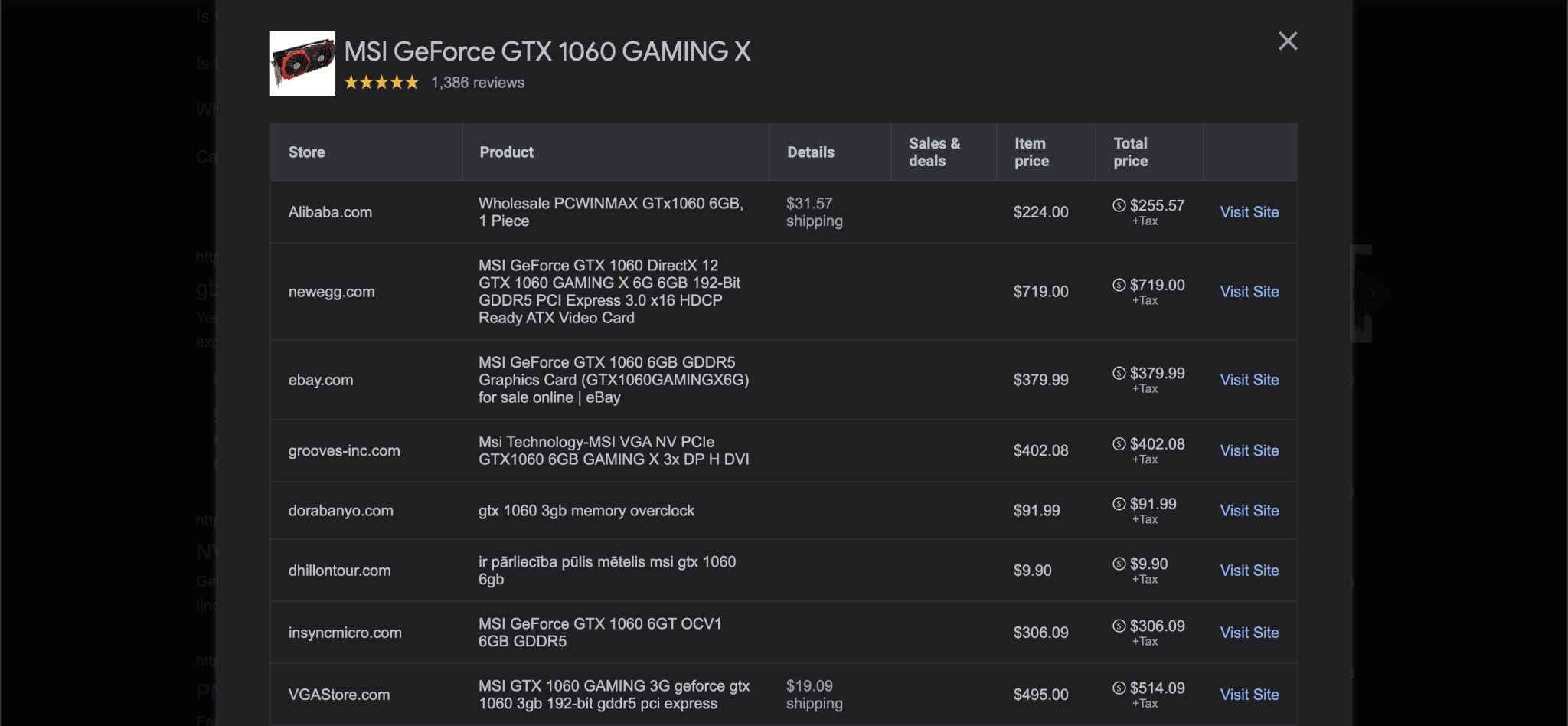This screenshot has height=726, width=1568.
Task: Click the price icon beside the $379.99 total
Action: click(x=1119, y=373)
